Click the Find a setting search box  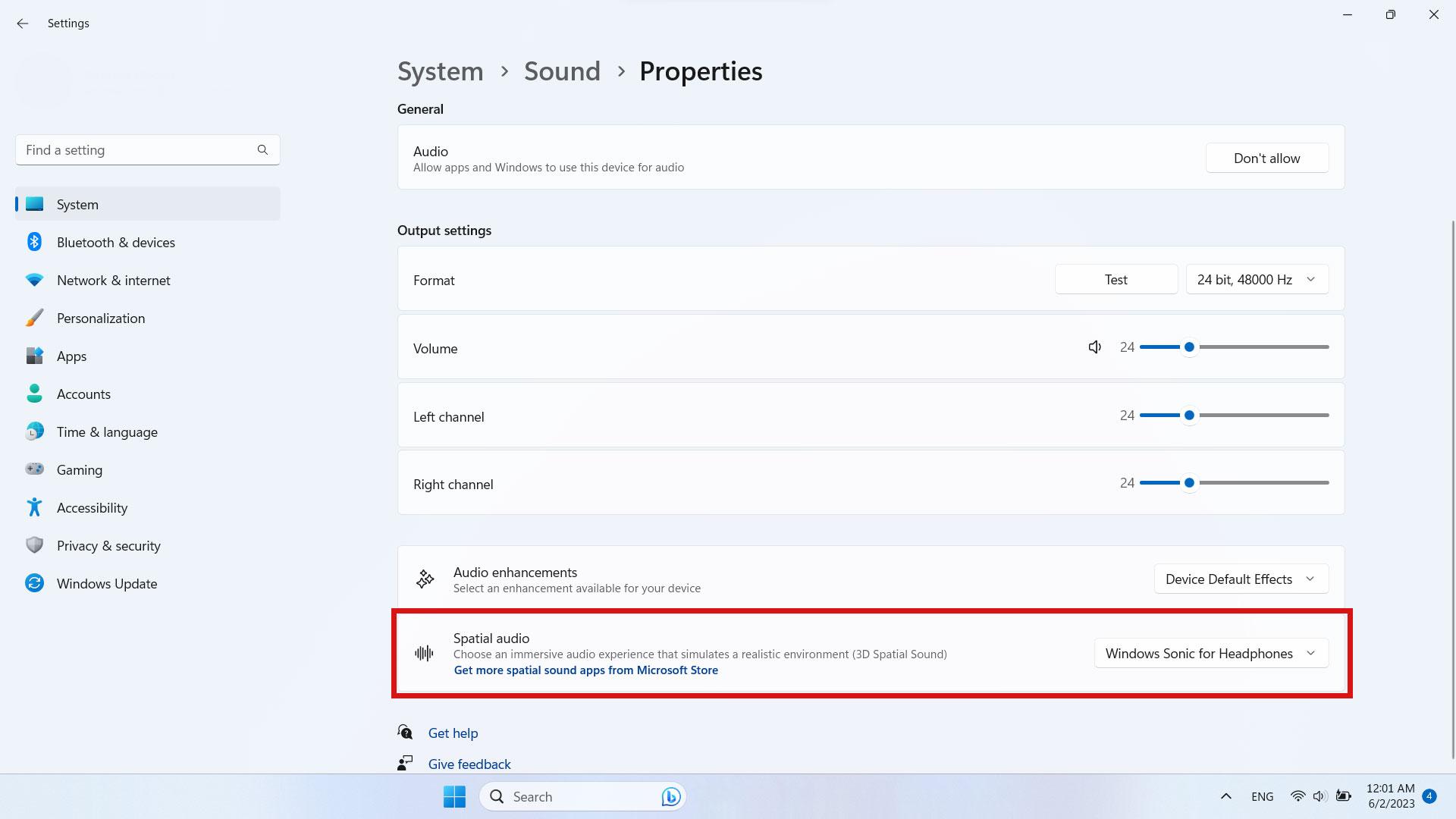pos(148,150)
